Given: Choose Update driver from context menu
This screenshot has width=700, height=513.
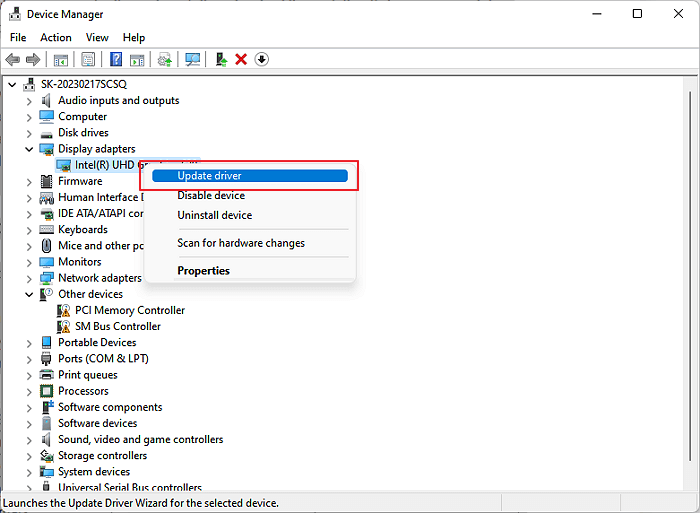Looking at the screenshot, I should coord(250,176).
